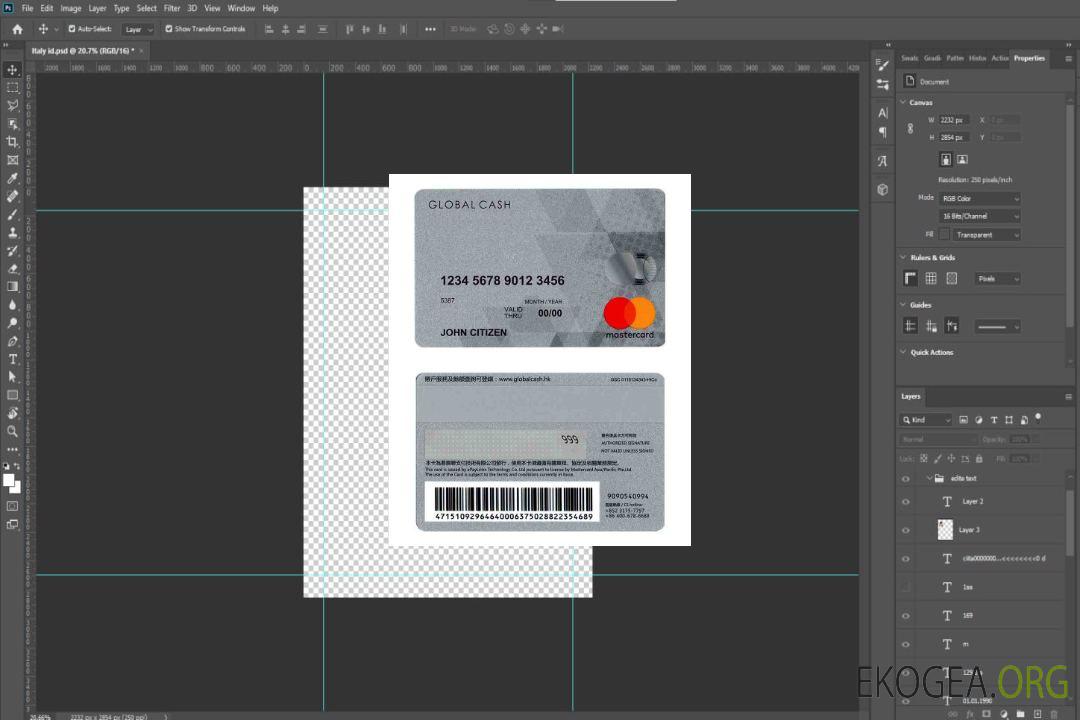1080x720 pixels.
Task: Open the guide line style dropdown
Action: point(997,327)
